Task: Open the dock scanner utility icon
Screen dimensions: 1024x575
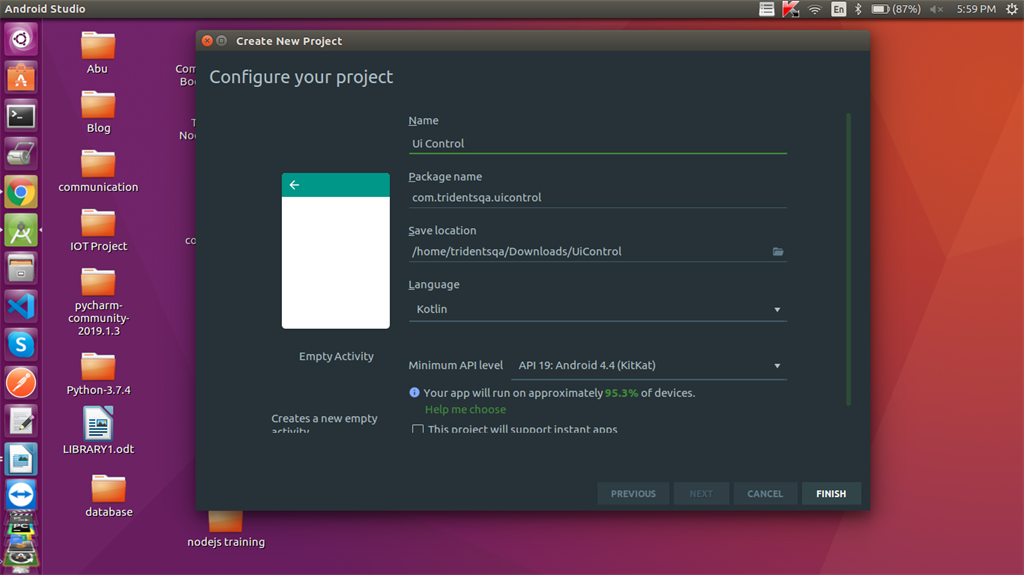Action: [21, 154]
